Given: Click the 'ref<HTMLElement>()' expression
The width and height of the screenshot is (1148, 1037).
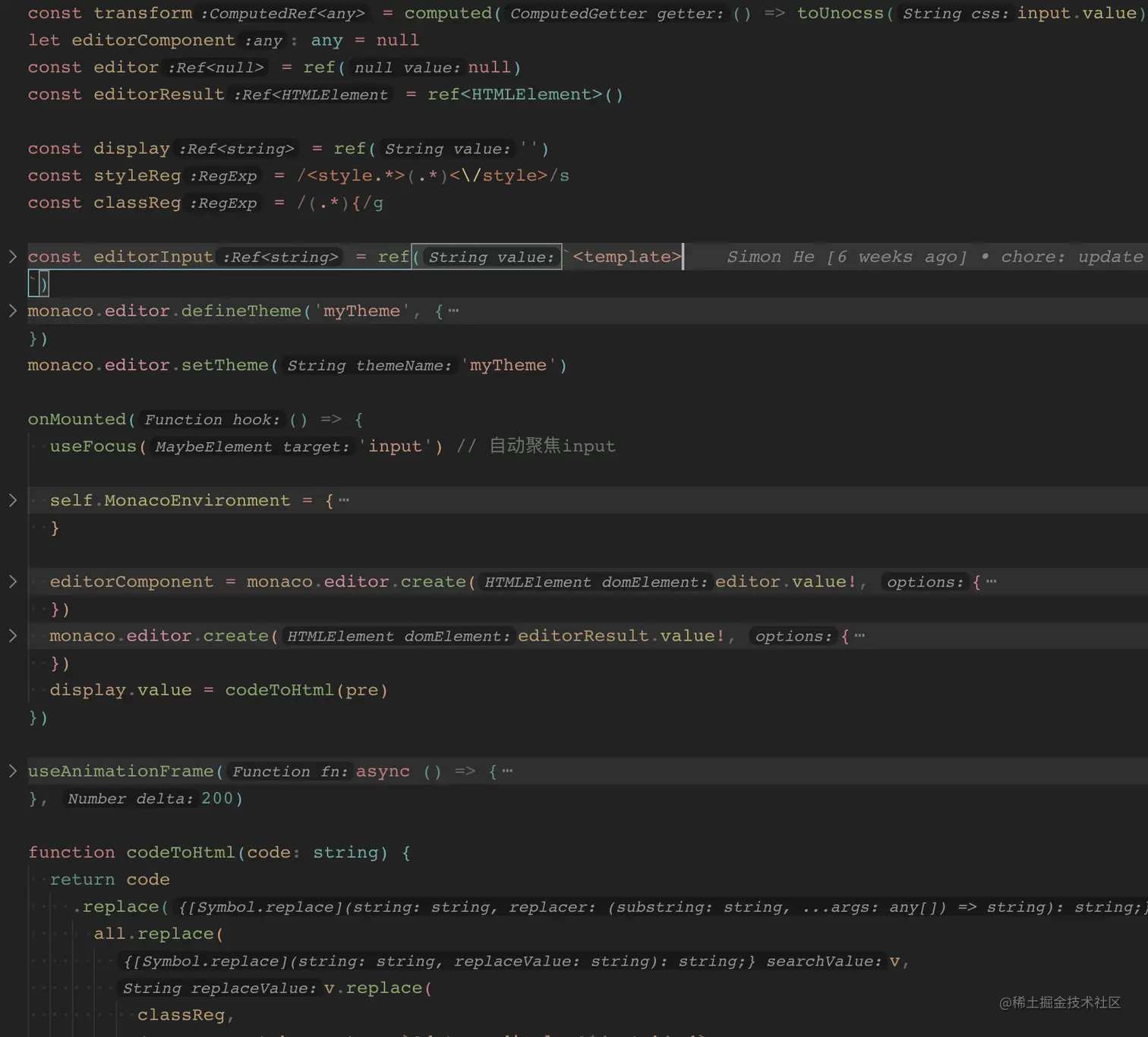Looking at the screenshot, I should click(525, 94).
